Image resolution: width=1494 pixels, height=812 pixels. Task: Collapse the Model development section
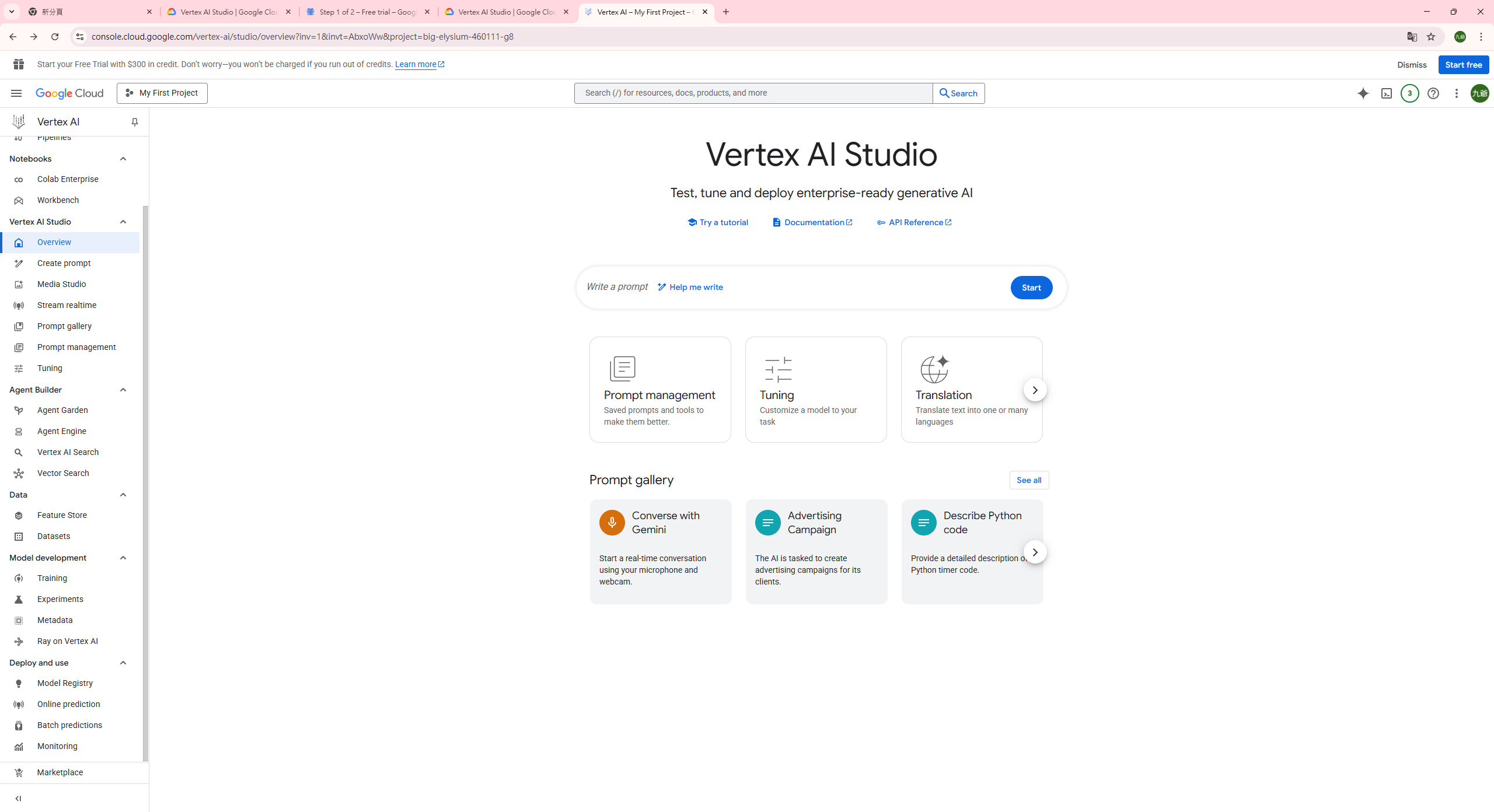pyautogui.click(x=123, y=558)
